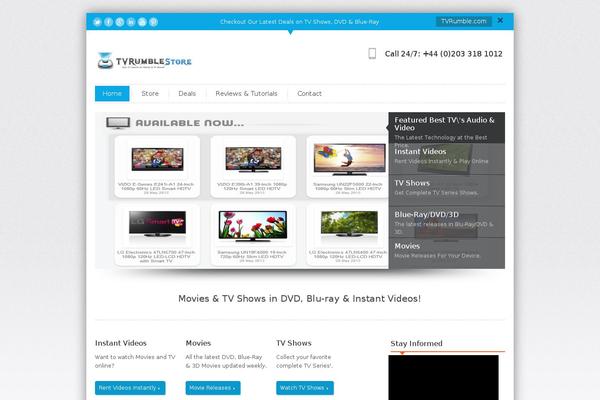Click the icon between Facebook and LinkedIn
This screenshot has height=400, width=600.
click(120, 22)
